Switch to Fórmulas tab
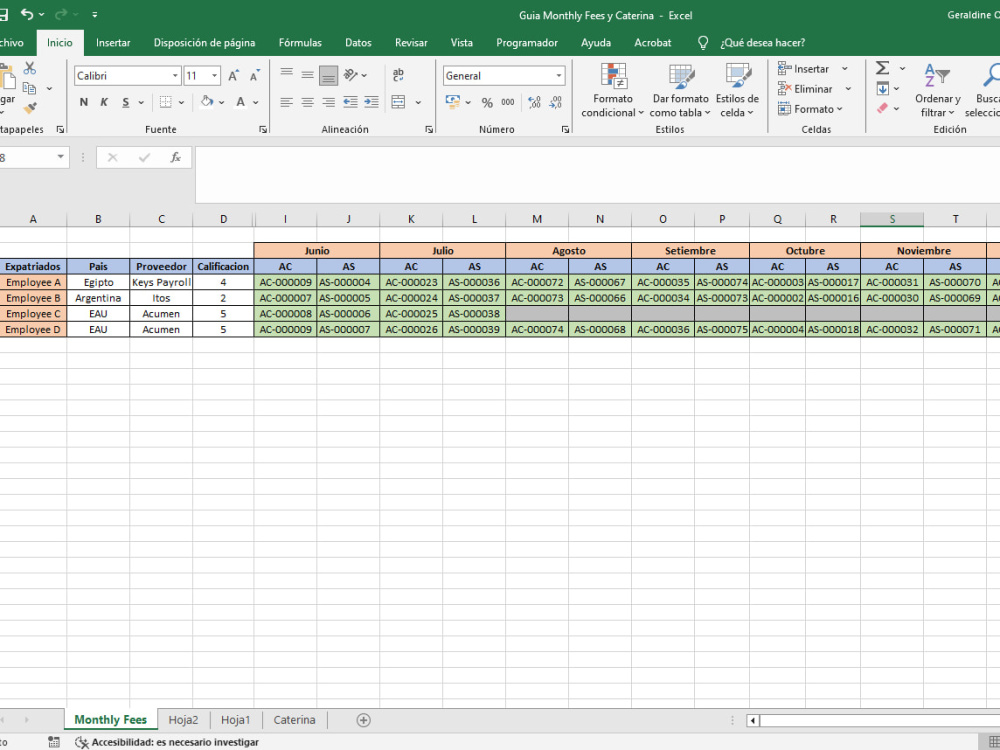Image resolution: width=1000 pixels, height=750 pixels. [300, 43]
